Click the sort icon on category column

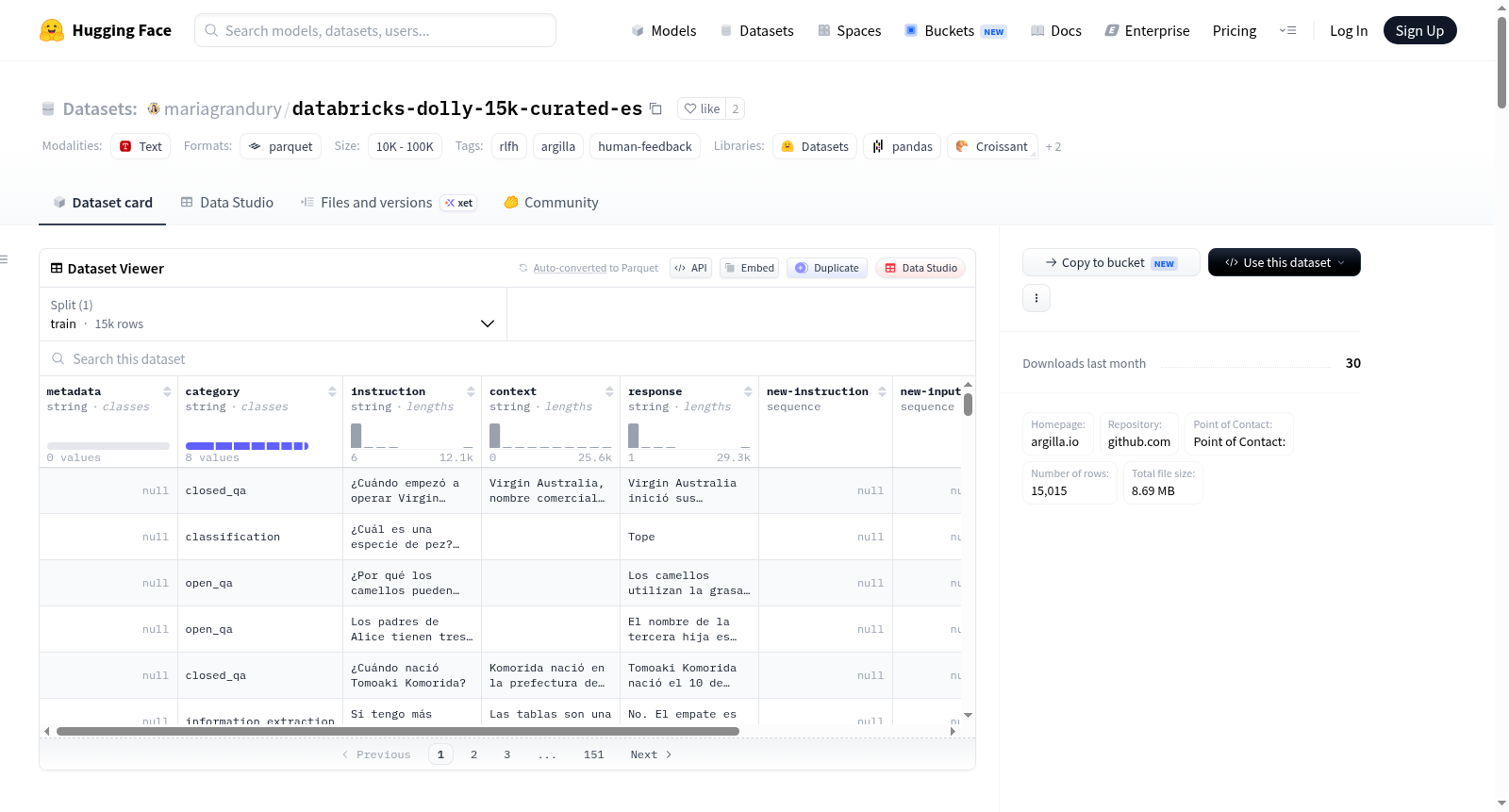332,391
